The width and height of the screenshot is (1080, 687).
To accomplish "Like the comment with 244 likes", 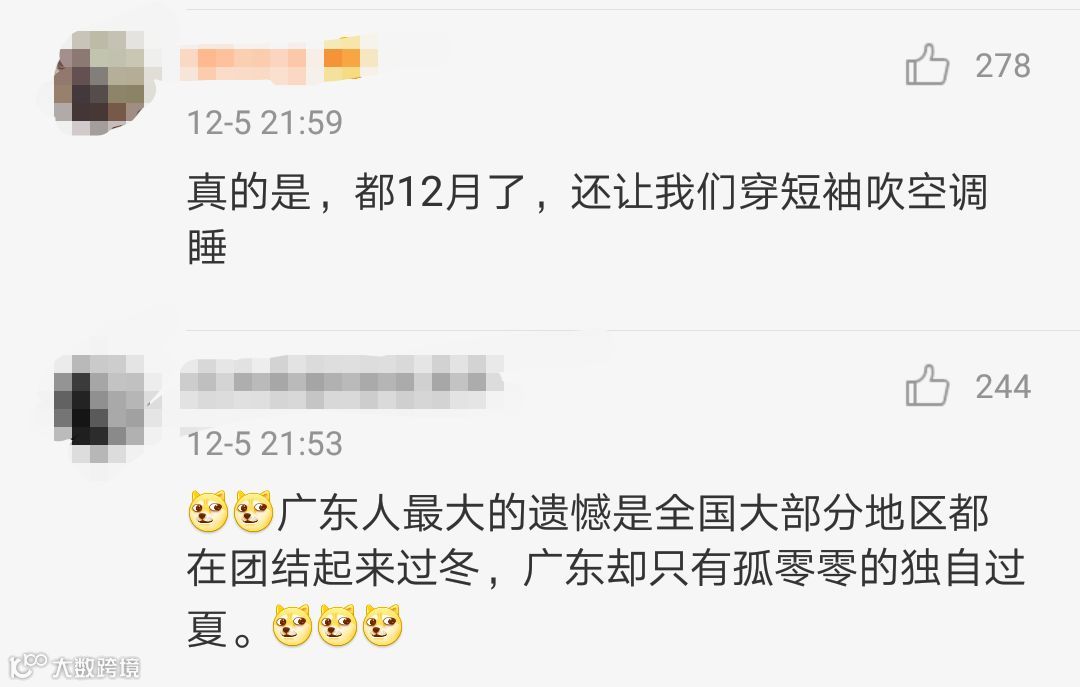I will point(927,385).
